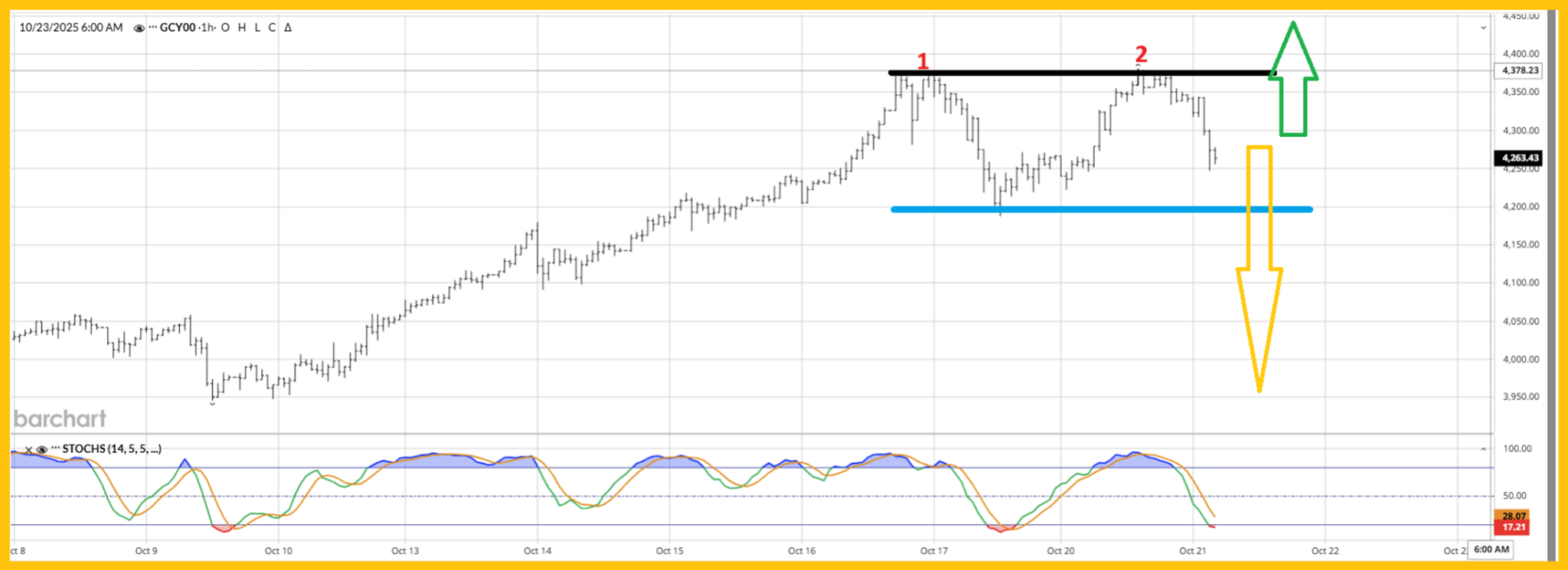Click the red 17.21 stochastic value tag
The image size is (1568, 570).
click(x=1512, y=527)
